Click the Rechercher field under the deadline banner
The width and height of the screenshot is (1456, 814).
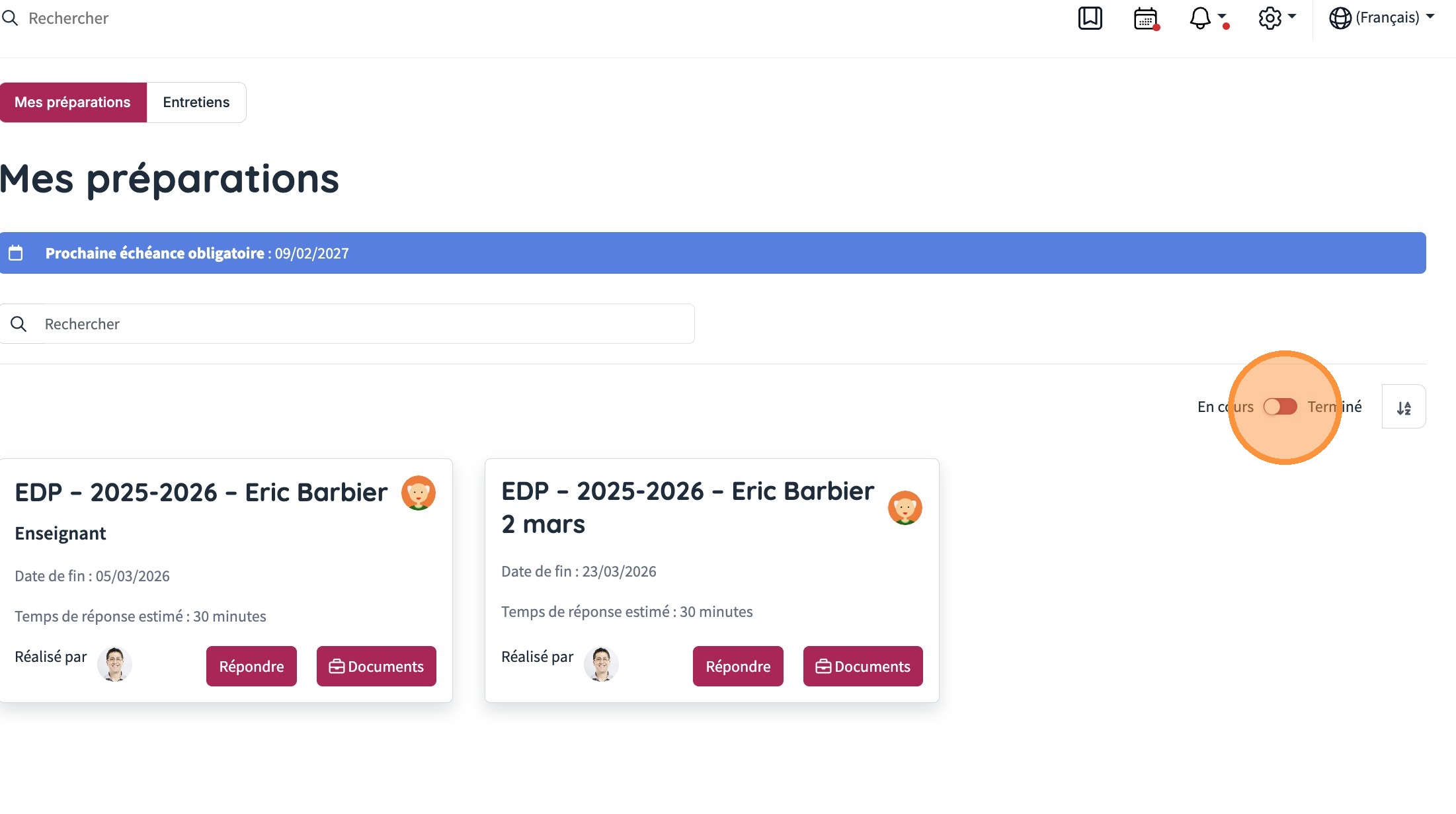coord(347,324)
